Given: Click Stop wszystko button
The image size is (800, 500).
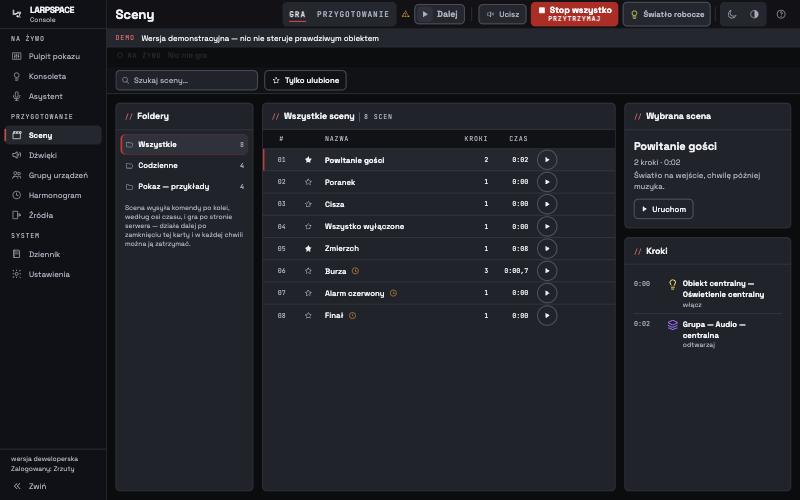Looking at the screenshot, I should pos(574,14).
